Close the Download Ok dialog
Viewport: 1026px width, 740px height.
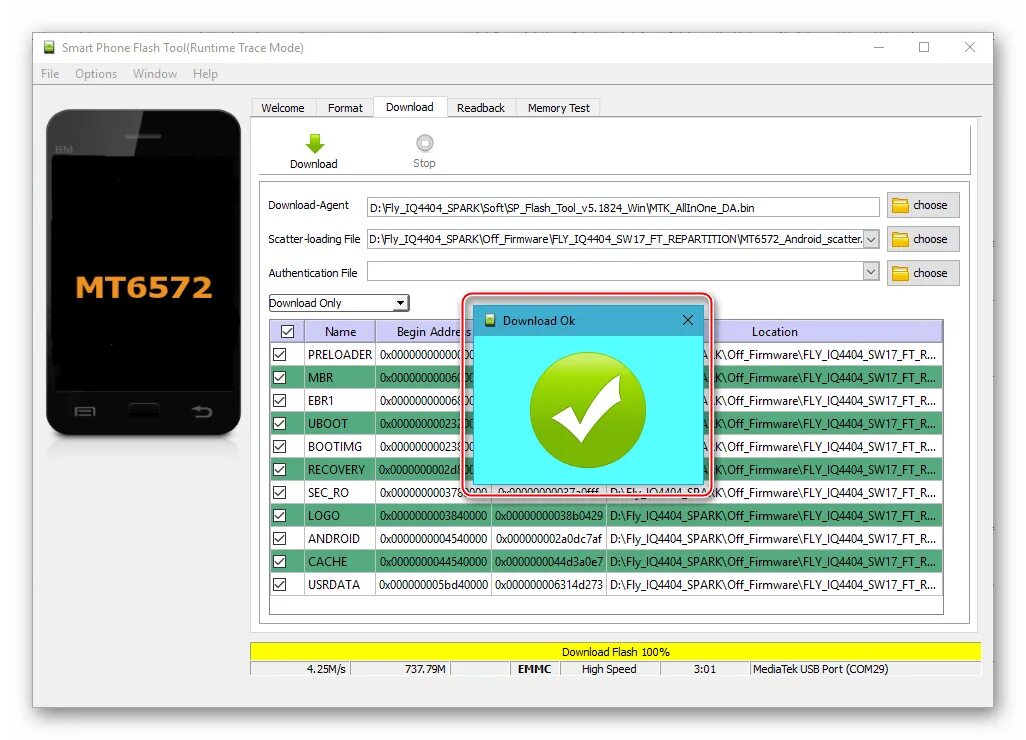coord(688,320)
